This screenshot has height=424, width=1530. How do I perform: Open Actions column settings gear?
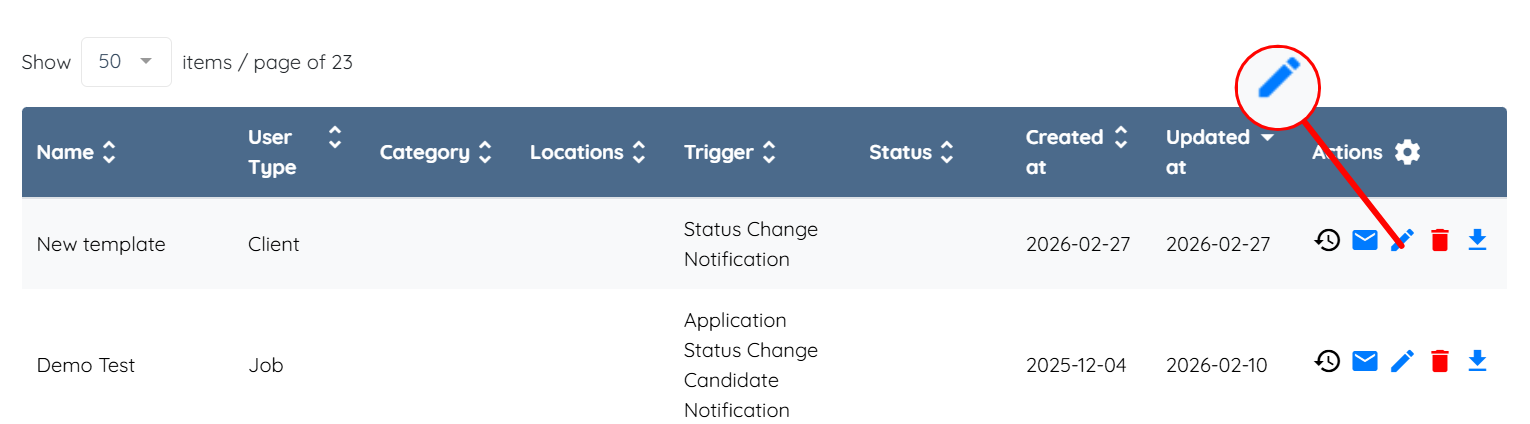(1407, 152)
